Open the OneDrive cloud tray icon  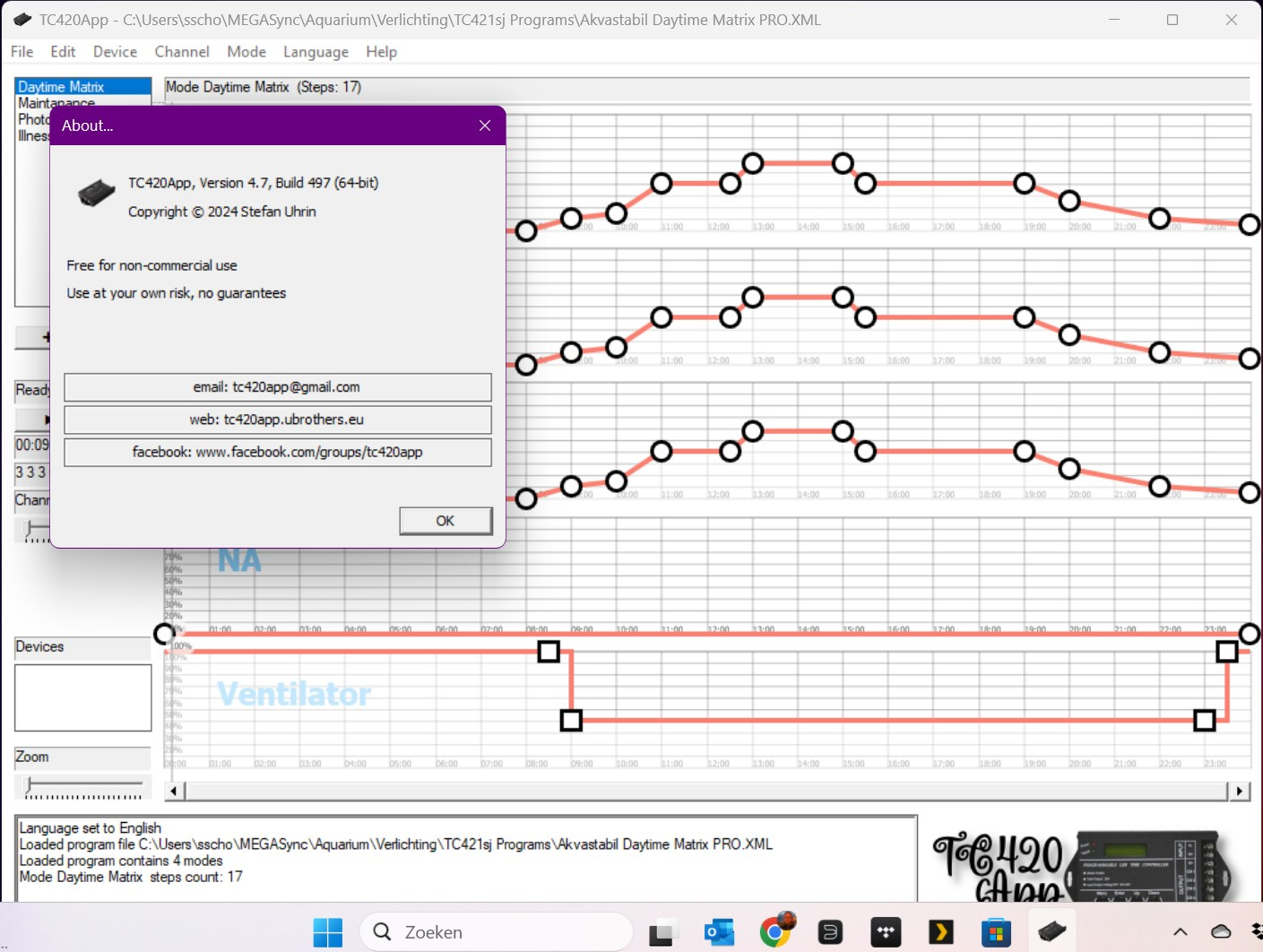tap(1221, 932)
